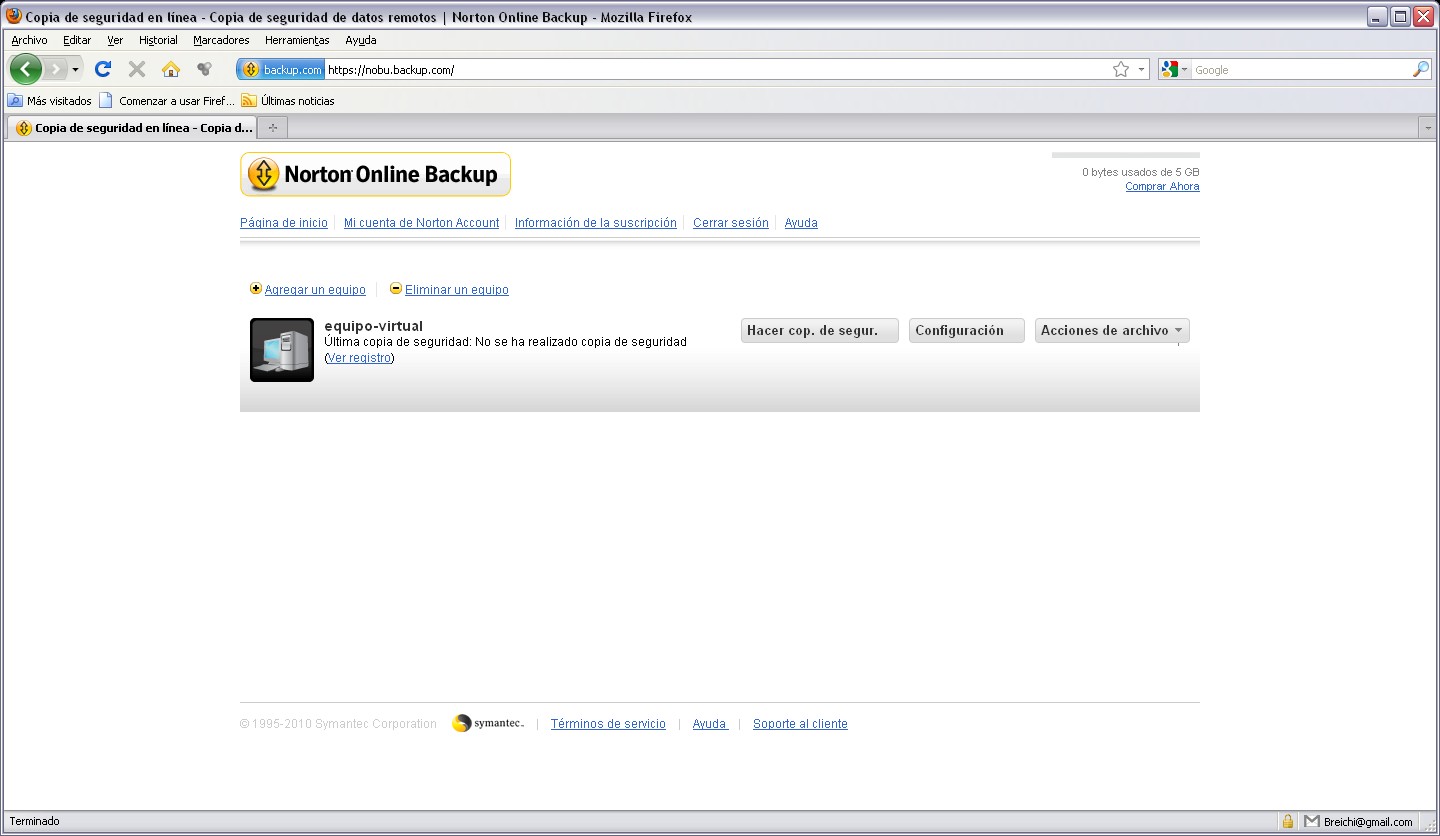Click the Ayuda link in page navigation
This screenshot has height=836, width=1440.
(x=801, y=223)
